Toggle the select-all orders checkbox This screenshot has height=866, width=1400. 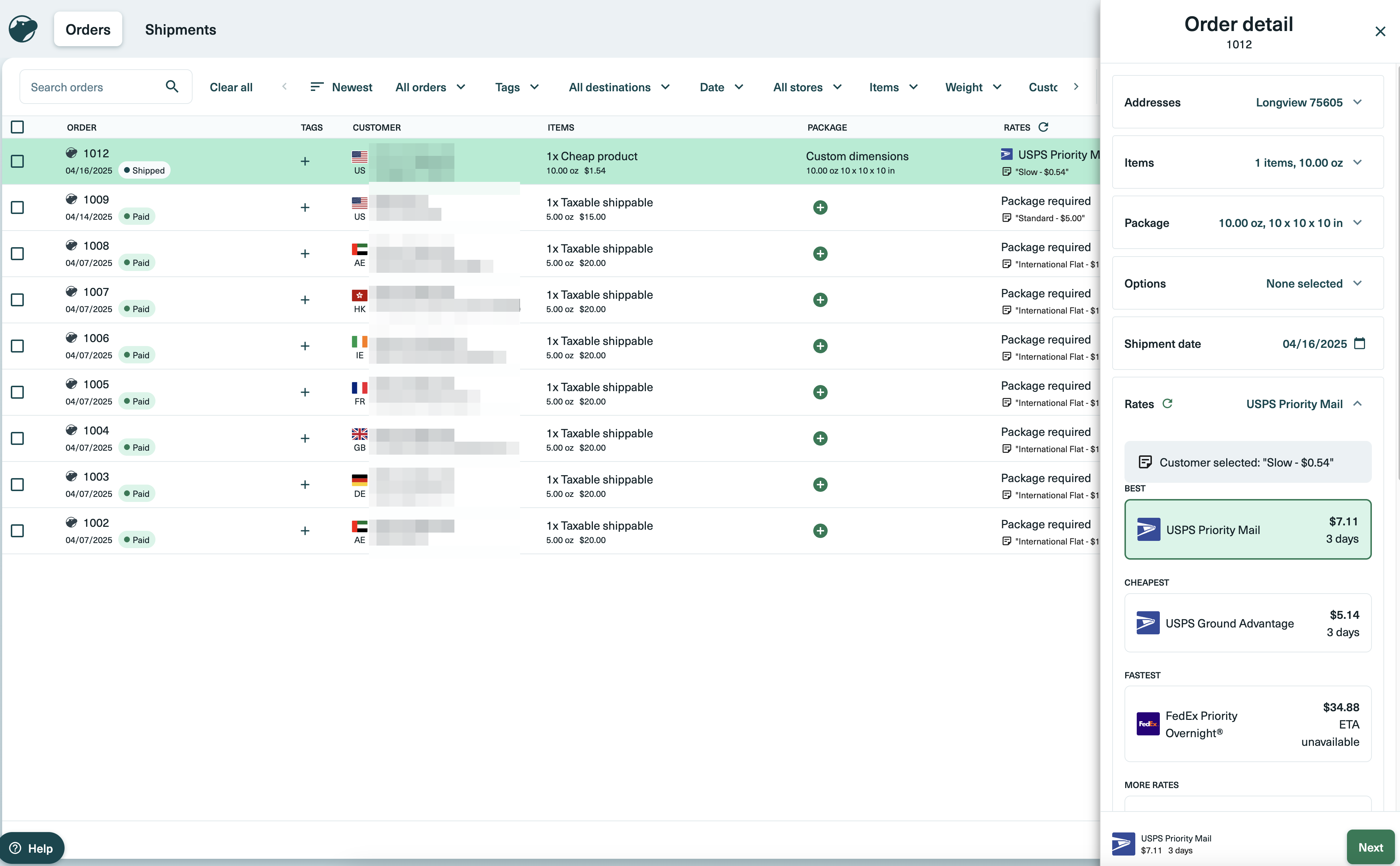coord(17,127)
